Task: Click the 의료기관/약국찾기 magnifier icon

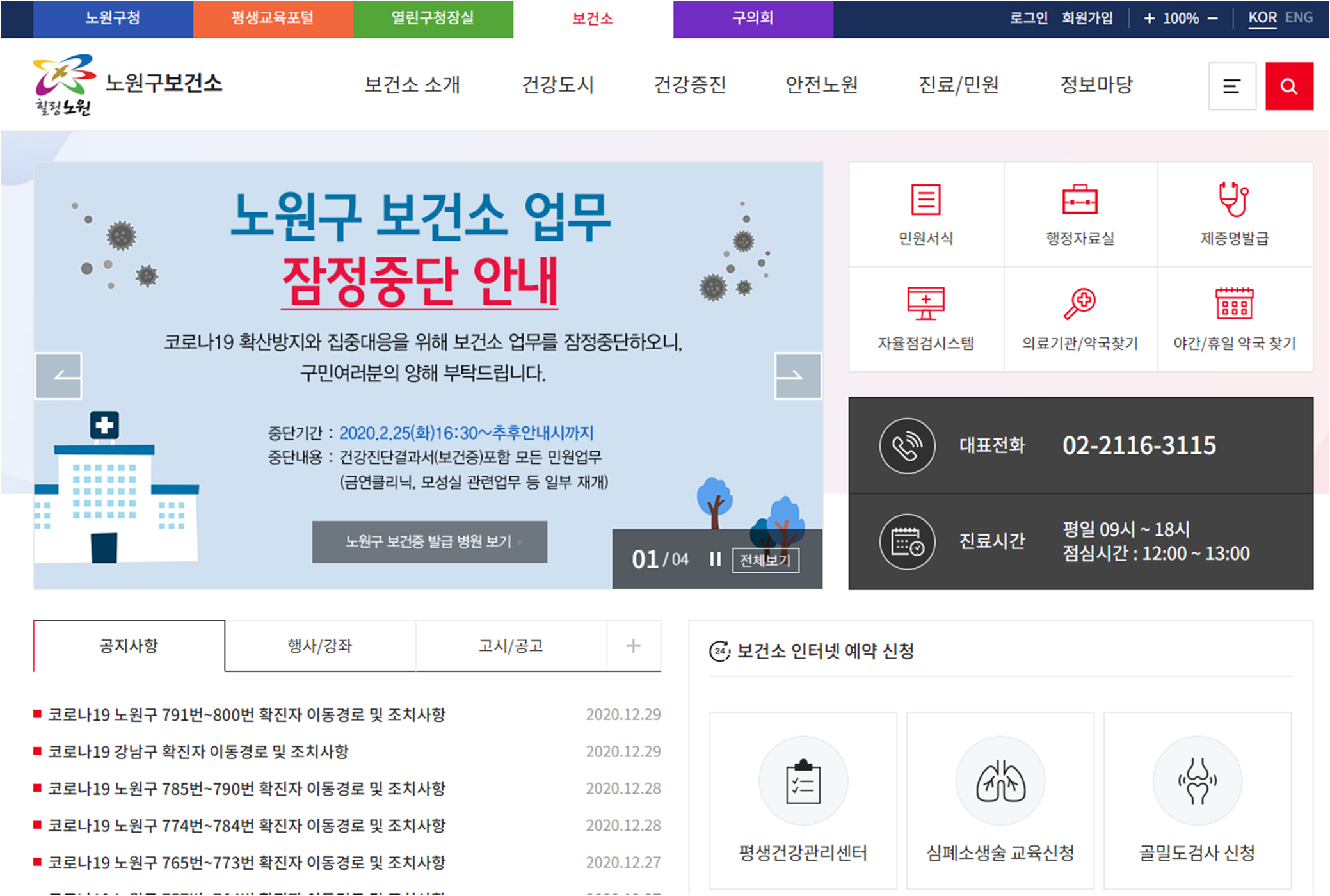Action: pyautogui.click(x=1080, y=303)
